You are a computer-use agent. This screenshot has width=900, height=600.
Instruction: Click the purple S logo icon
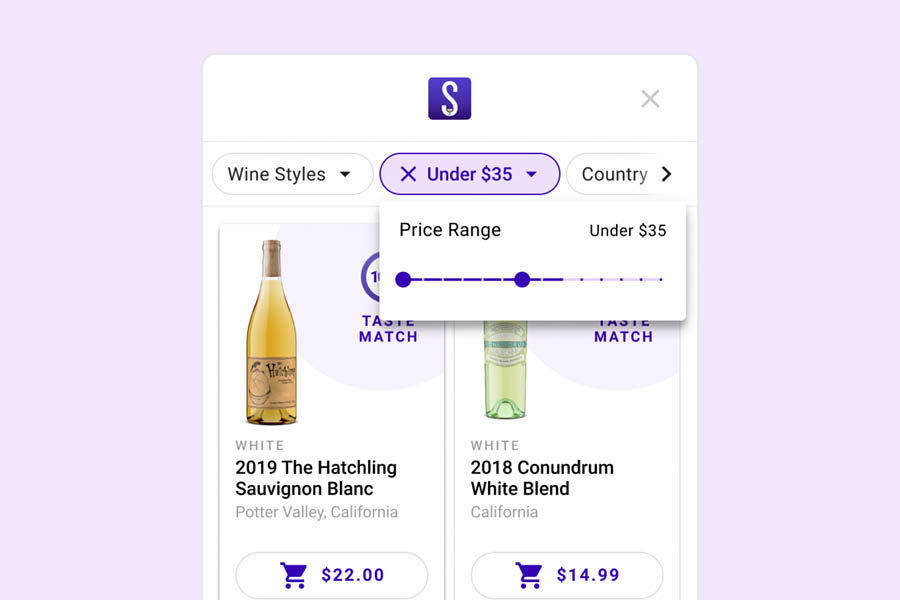[449, 99]
